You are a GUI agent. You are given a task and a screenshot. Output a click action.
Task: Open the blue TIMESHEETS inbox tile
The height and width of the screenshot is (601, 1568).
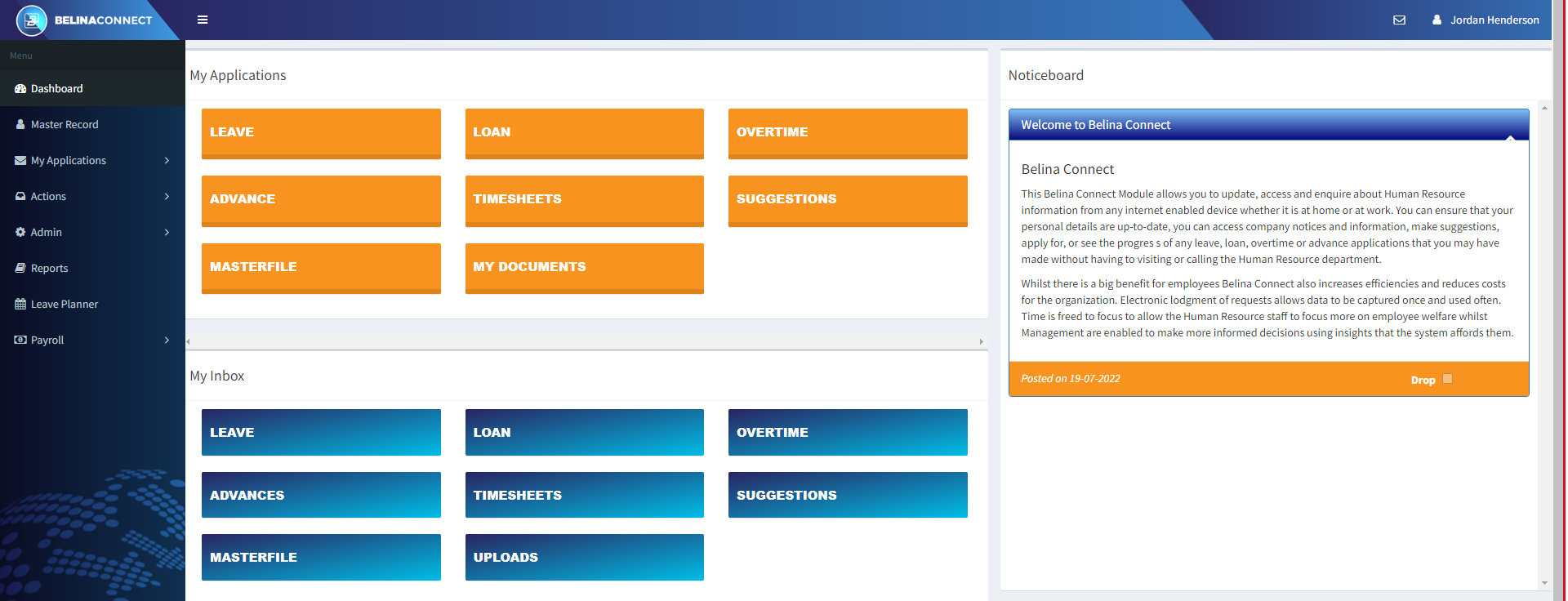point(585,495)
